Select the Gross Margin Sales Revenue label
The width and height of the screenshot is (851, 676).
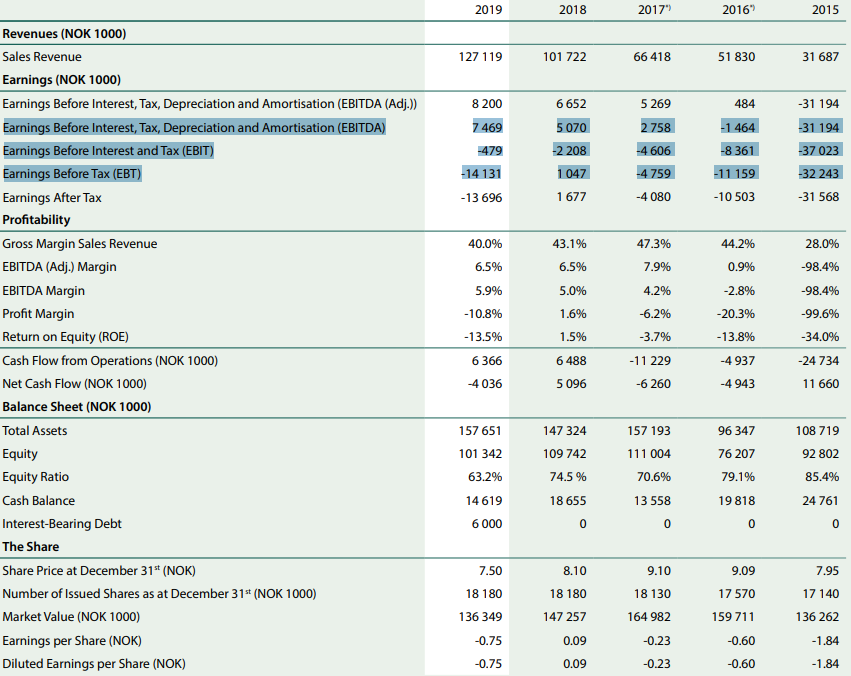click(80, 244)
